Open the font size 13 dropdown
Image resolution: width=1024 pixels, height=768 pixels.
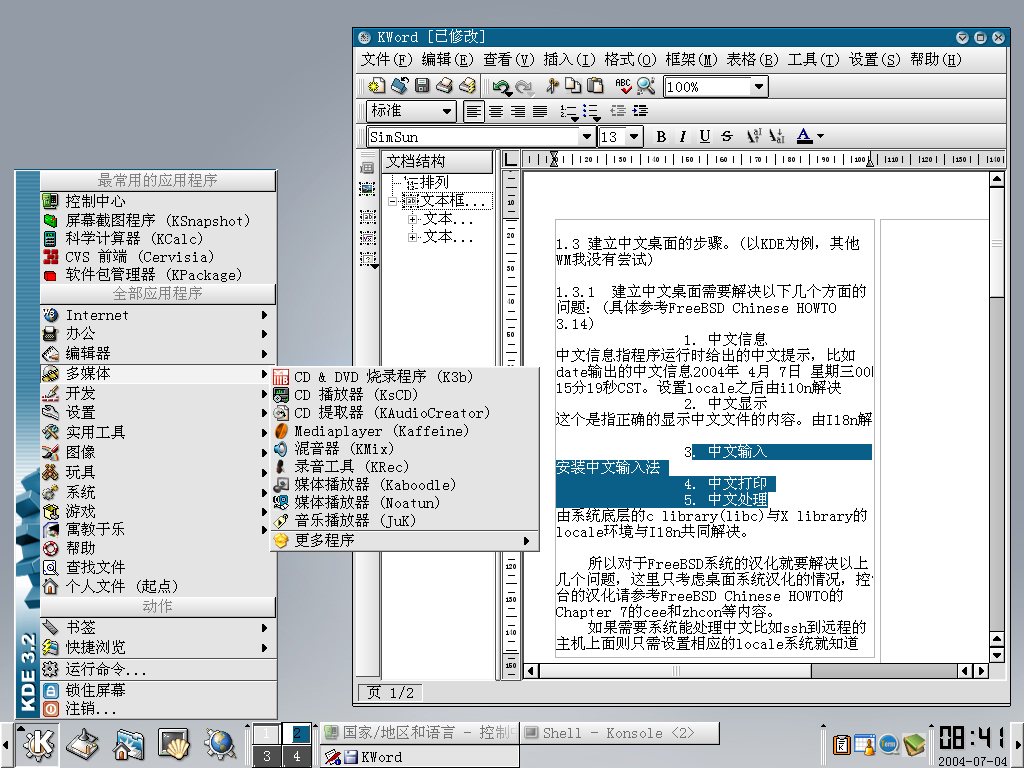coord(633,136)
